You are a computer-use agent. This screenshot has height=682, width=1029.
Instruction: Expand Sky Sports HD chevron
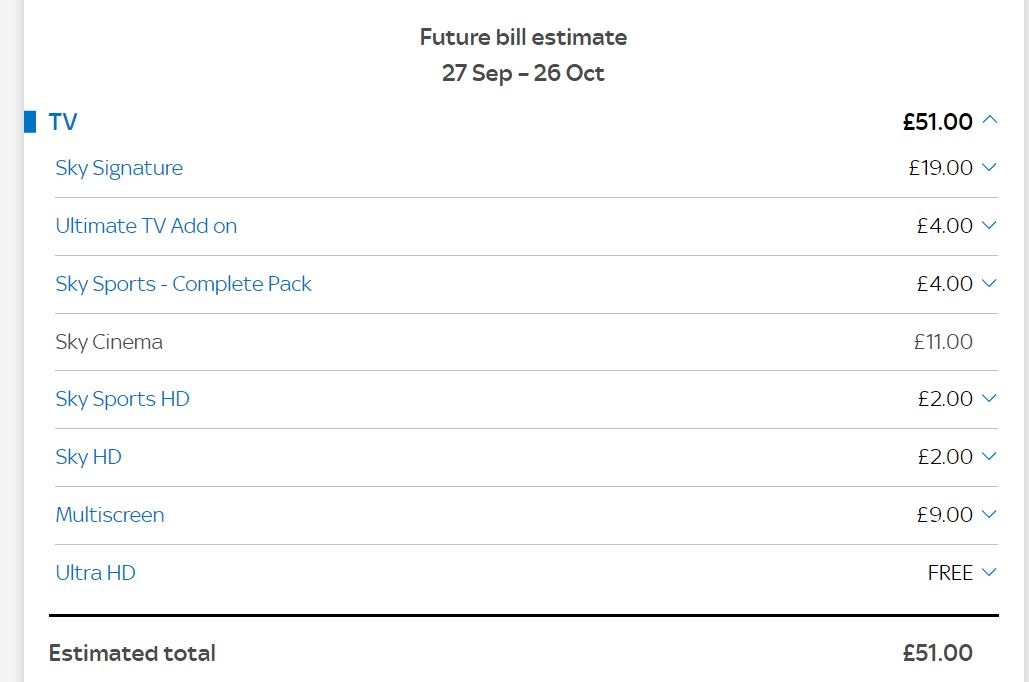(989, 398)
